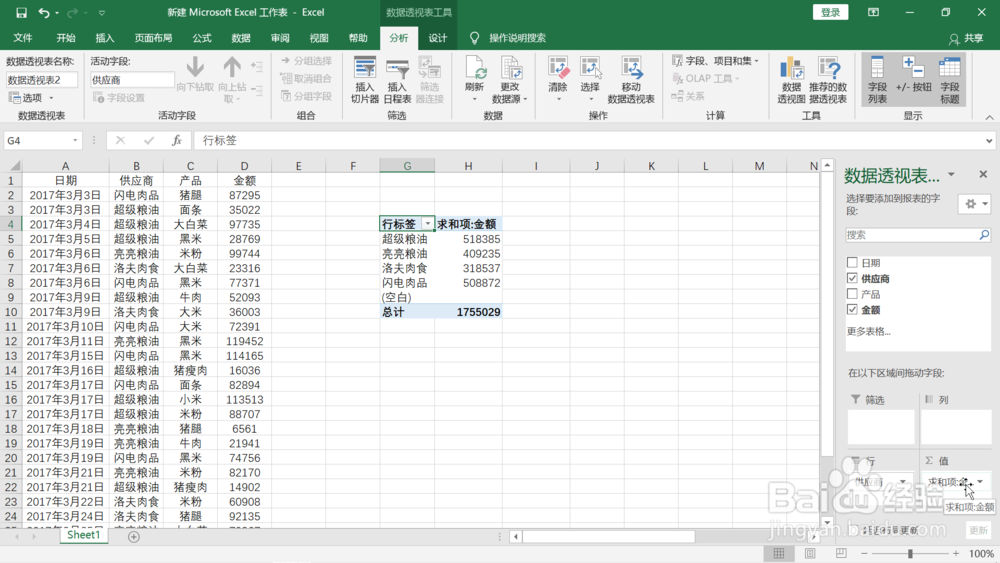Viewport: 1000px width, 563px height.
Task: Switch to the 插入 tab
Action: (105, 38)
